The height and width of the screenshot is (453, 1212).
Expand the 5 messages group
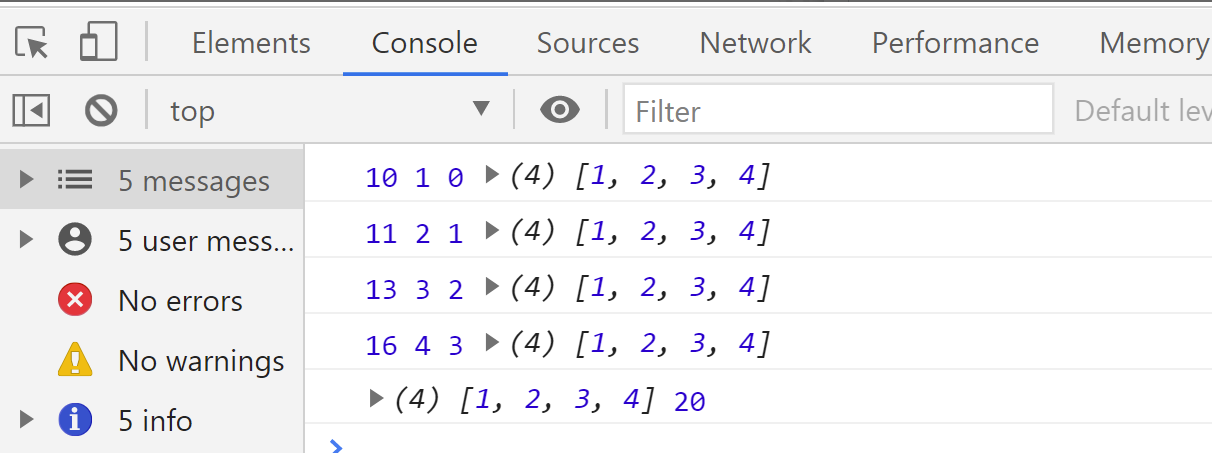point(27,180)
